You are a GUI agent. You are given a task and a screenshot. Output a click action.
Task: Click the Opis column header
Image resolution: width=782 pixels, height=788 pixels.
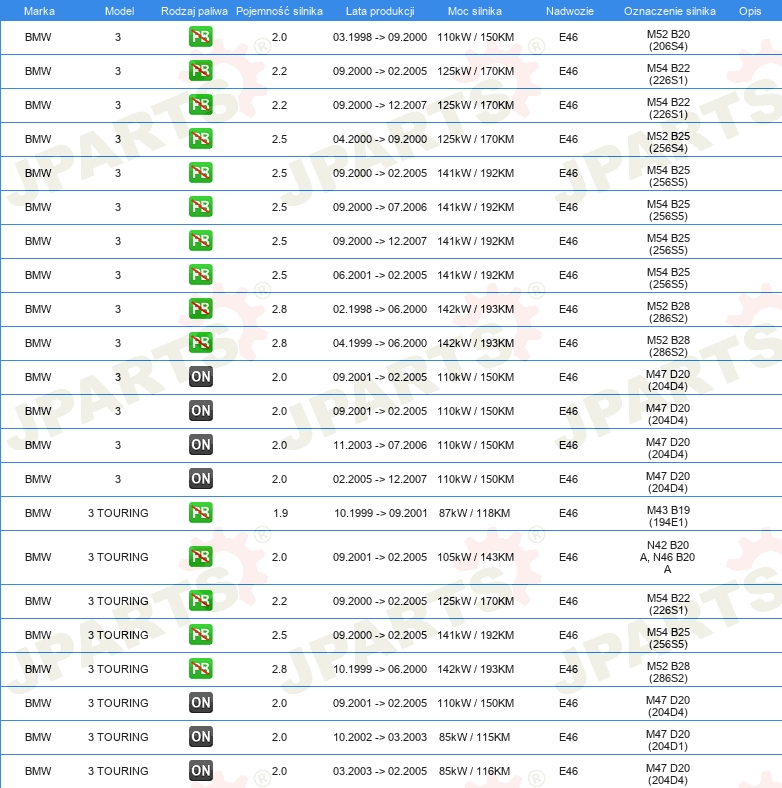[x=750, y=11]
